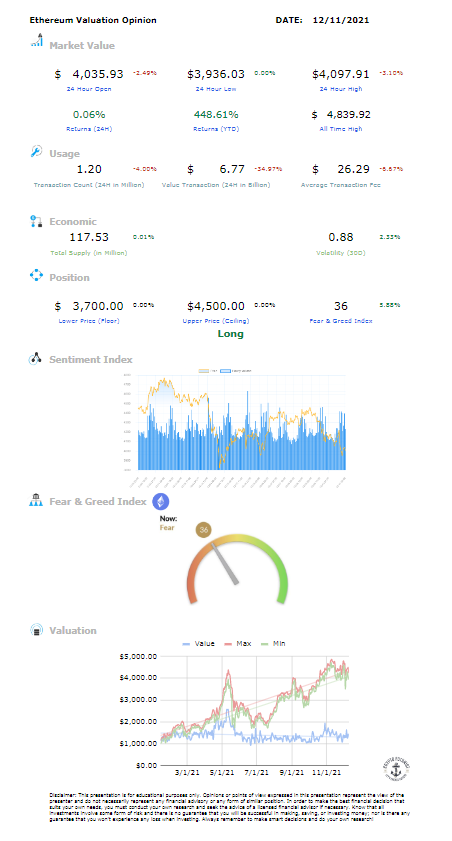Click the anchor stamp logo
This screenshot has height=841, width=452.
point(396,771)
